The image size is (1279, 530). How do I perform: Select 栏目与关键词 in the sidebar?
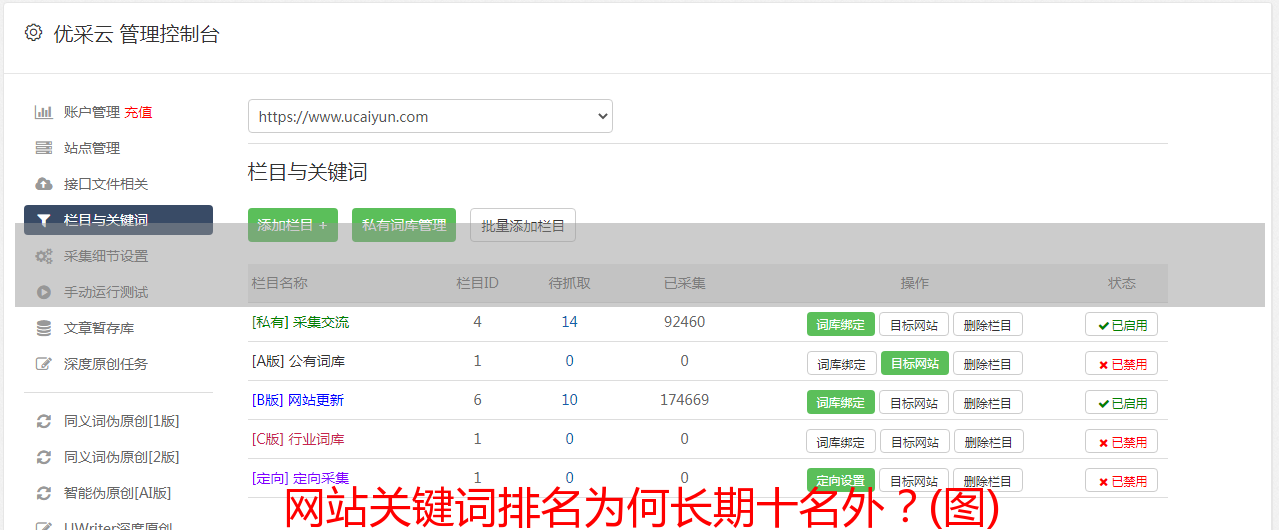(118, 220)
